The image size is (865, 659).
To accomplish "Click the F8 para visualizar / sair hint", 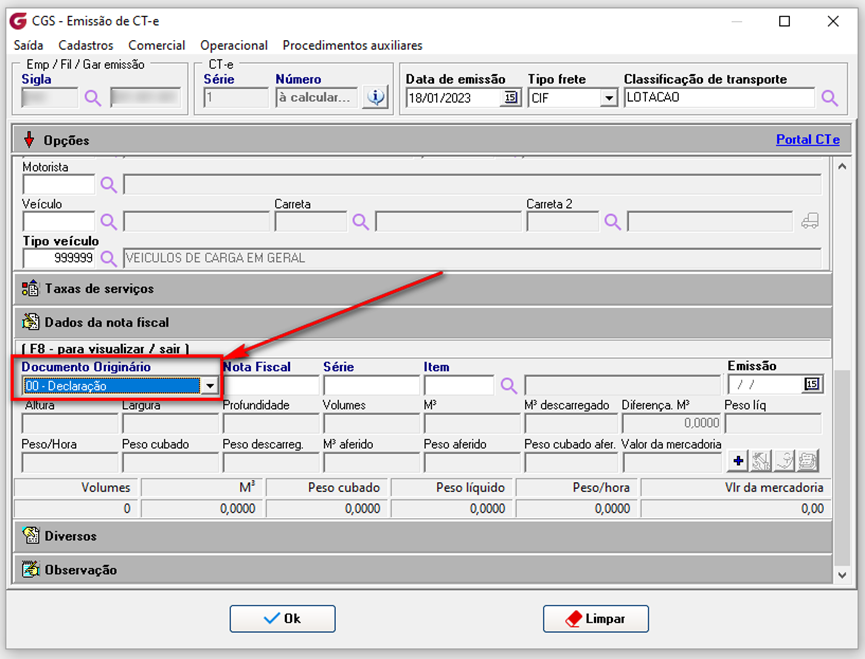I will [x=105, y=349].
